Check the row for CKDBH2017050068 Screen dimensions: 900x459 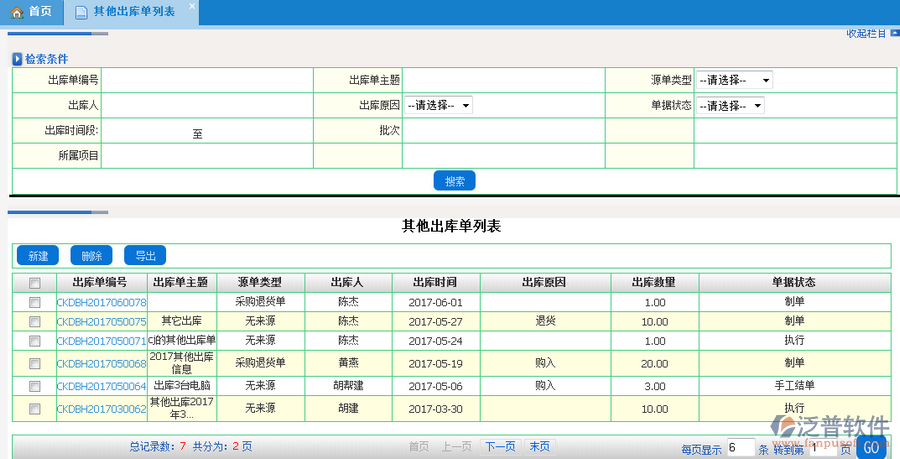[35, 363]
